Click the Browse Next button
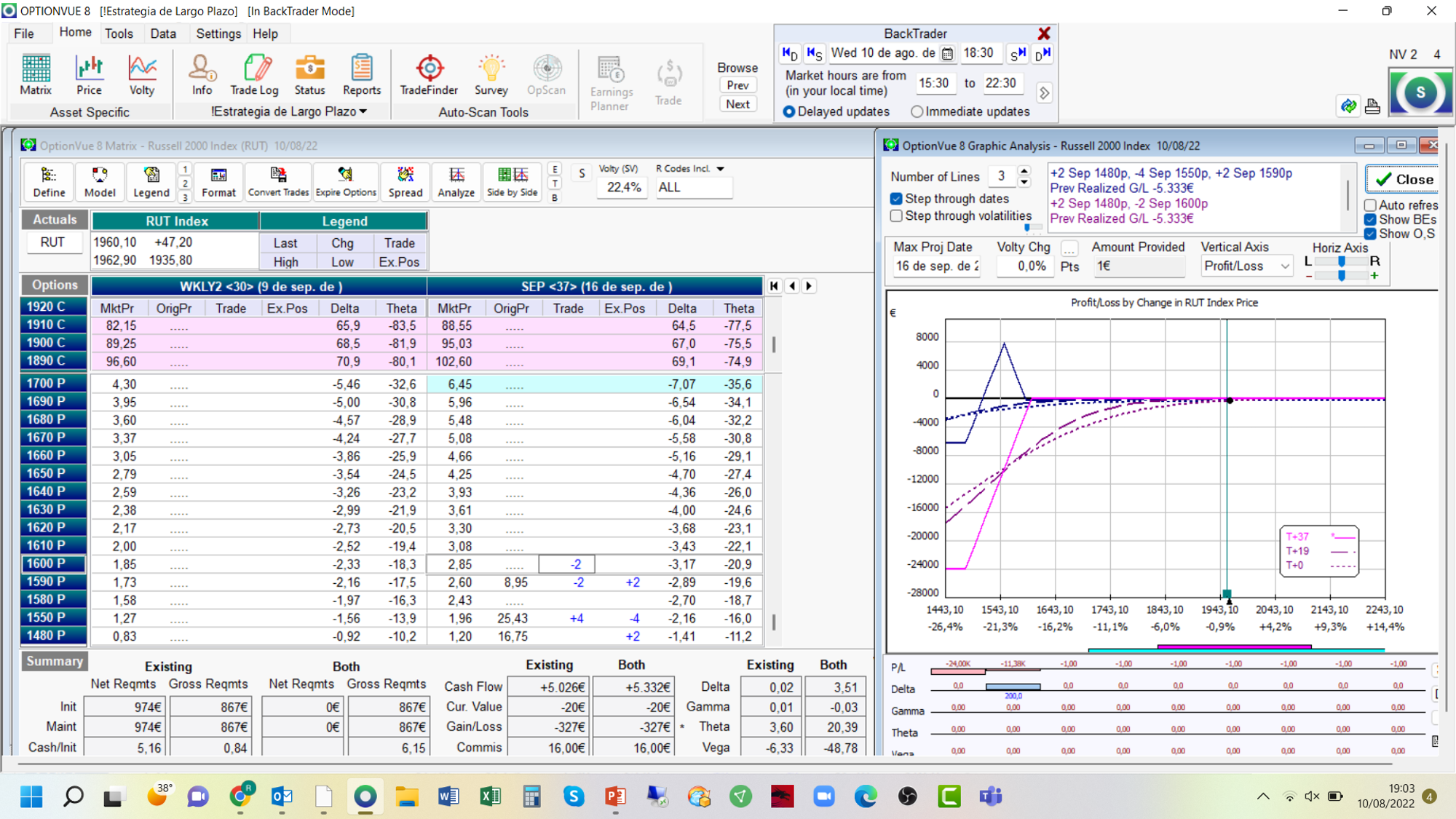The height and width of the screenshot is (819, 1456). [737, 104]
